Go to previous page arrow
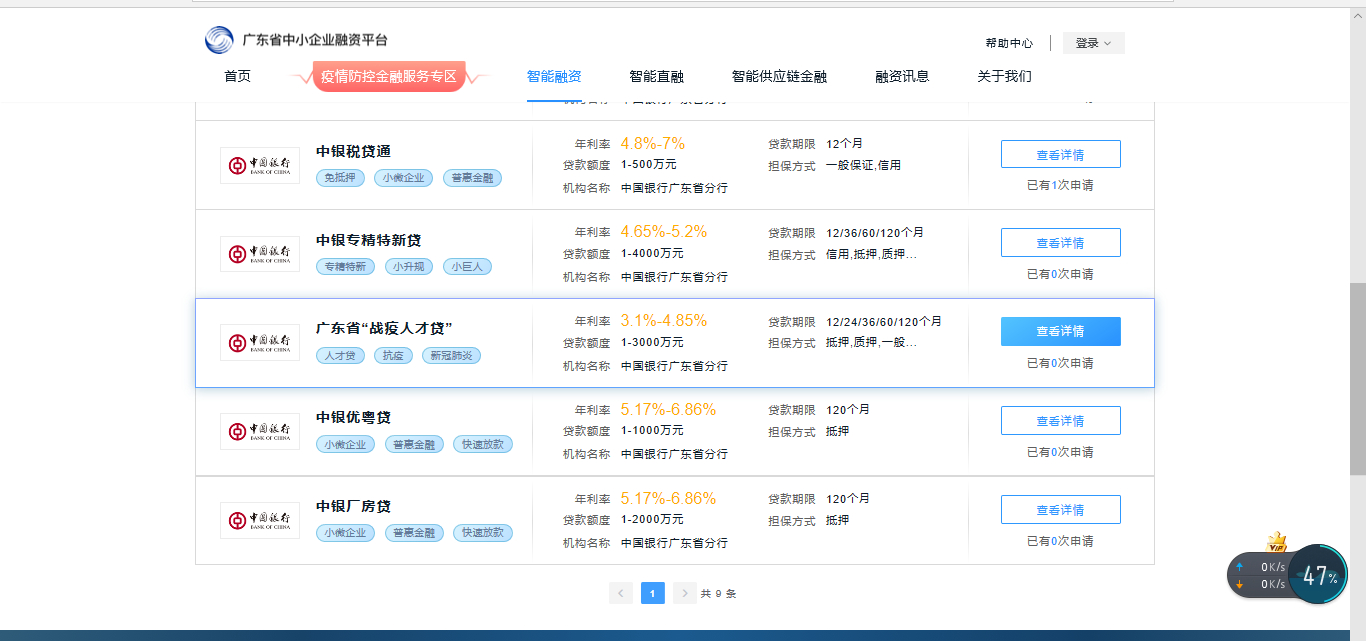 (x=621, y=593)
